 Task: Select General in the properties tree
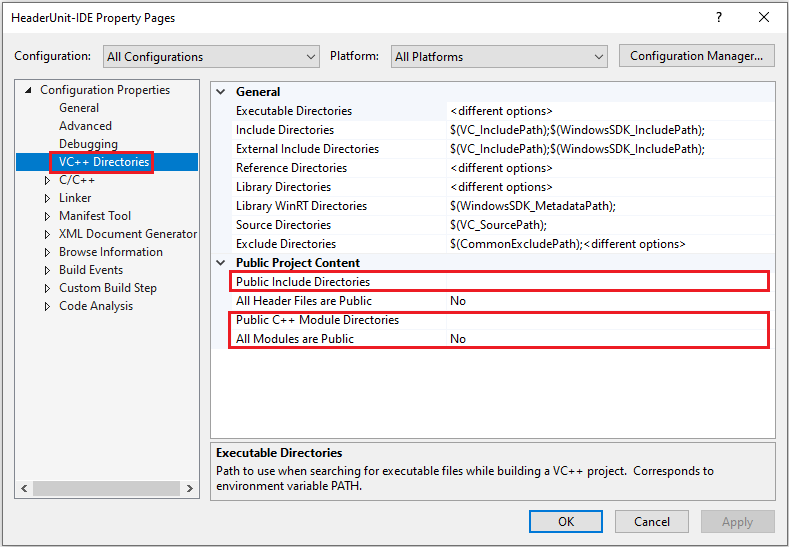click(79, 108)
